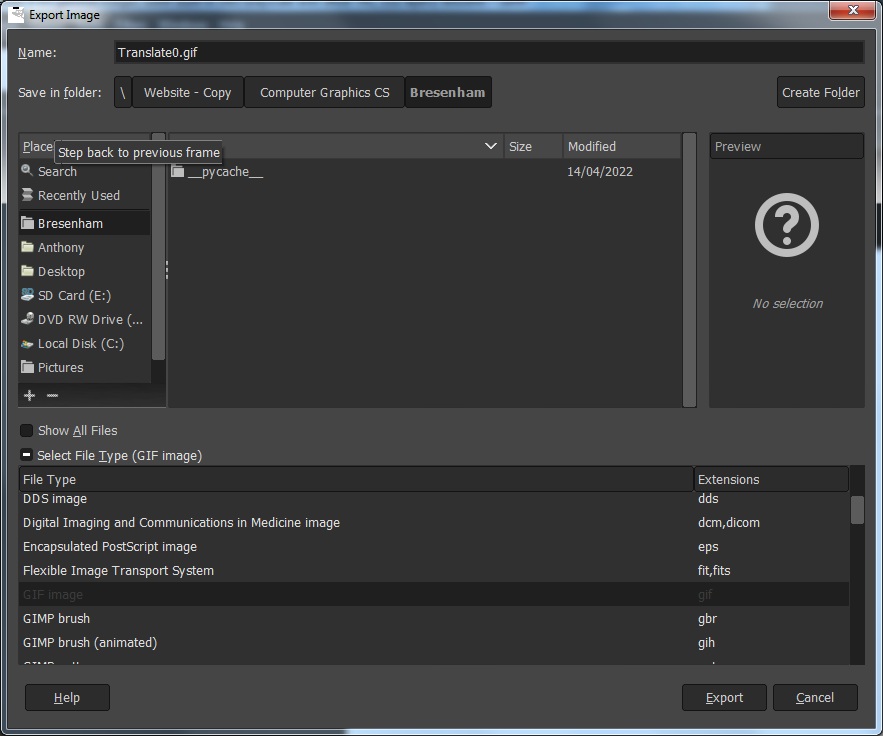Select Digital Imaging and Communications in Medicine image

coord(434,523)
